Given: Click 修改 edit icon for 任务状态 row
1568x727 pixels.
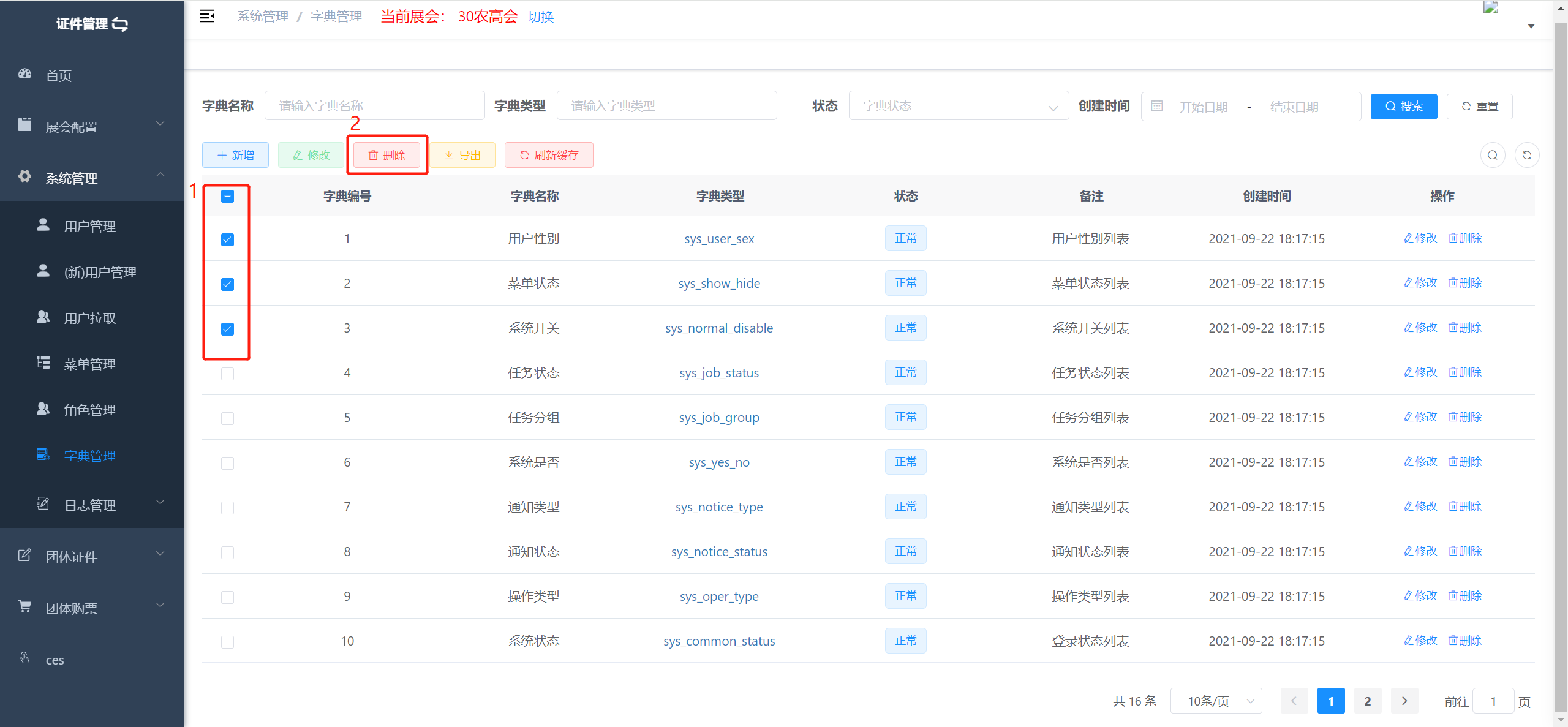Looking at the screenshot, I should pos(1408,372).
